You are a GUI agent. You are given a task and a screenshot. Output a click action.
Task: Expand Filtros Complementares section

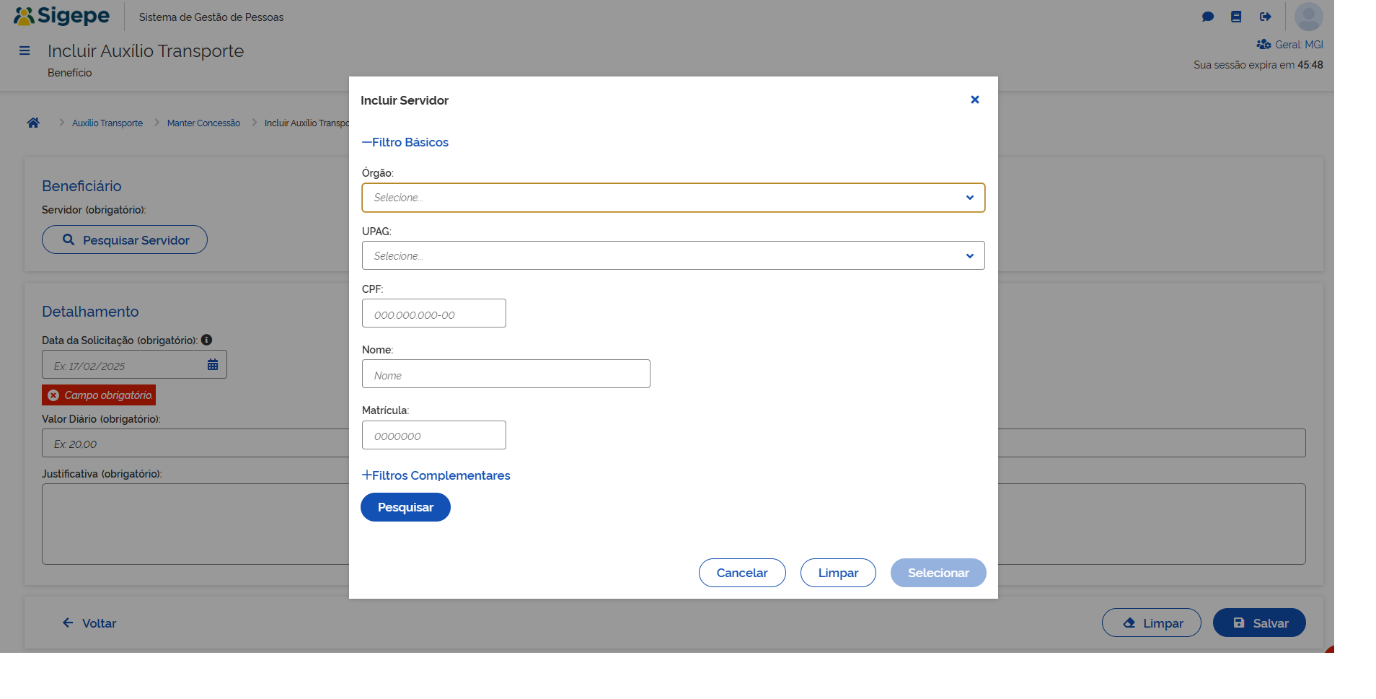coord(436,476)
